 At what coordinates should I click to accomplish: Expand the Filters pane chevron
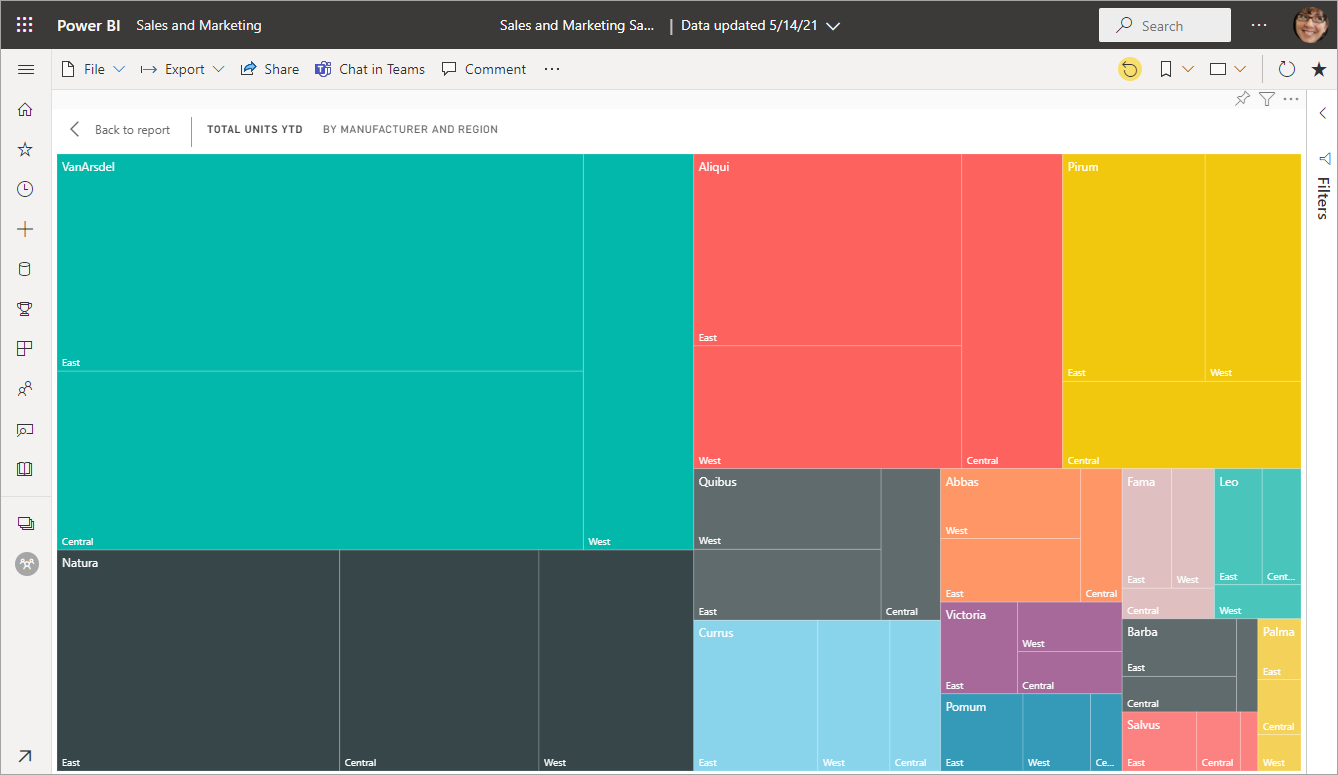tap(1322, 113)
